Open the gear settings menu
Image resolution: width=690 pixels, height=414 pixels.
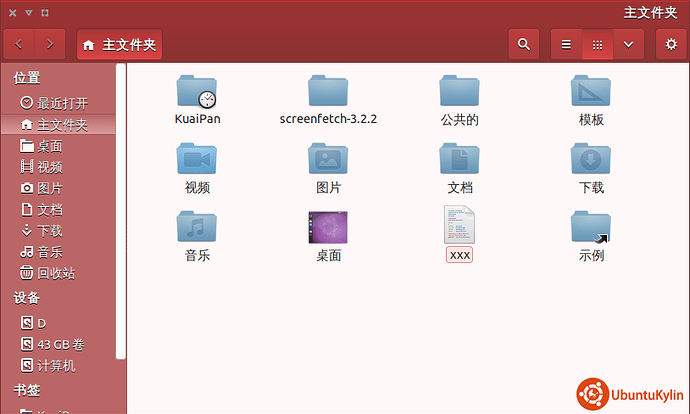pos(671,44)
